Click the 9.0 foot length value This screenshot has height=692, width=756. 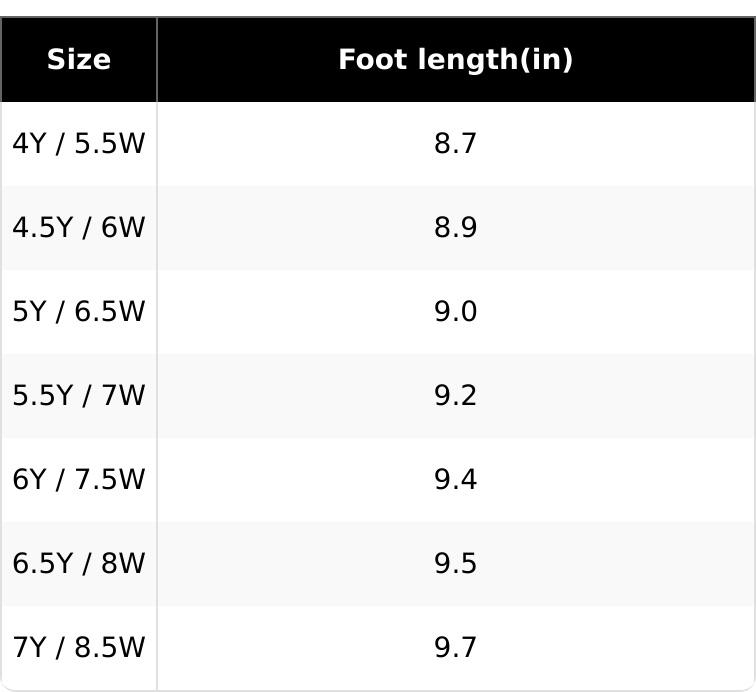click(455, 312)
